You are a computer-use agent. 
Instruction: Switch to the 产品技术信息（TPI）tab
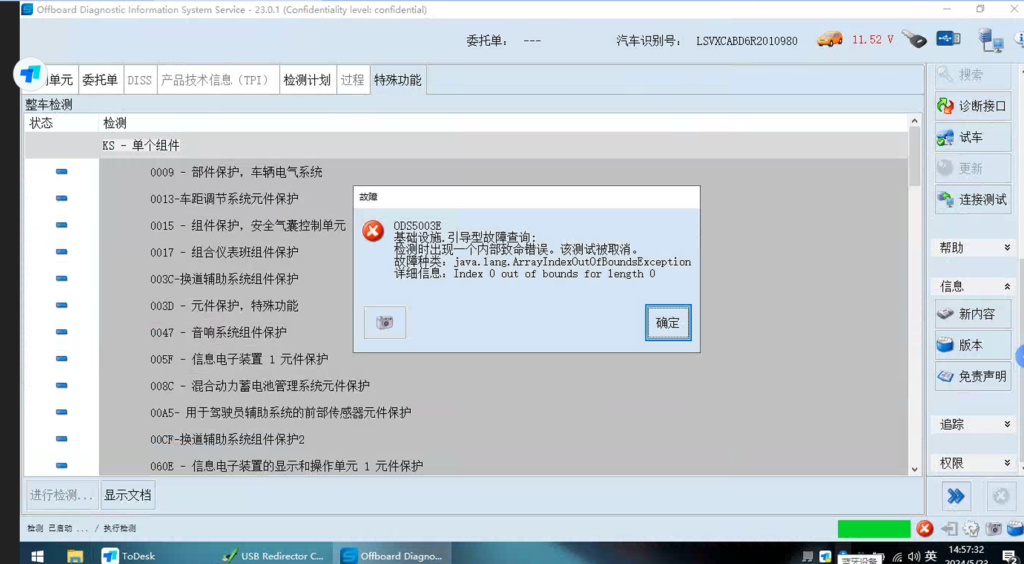(x=218, y=80)
